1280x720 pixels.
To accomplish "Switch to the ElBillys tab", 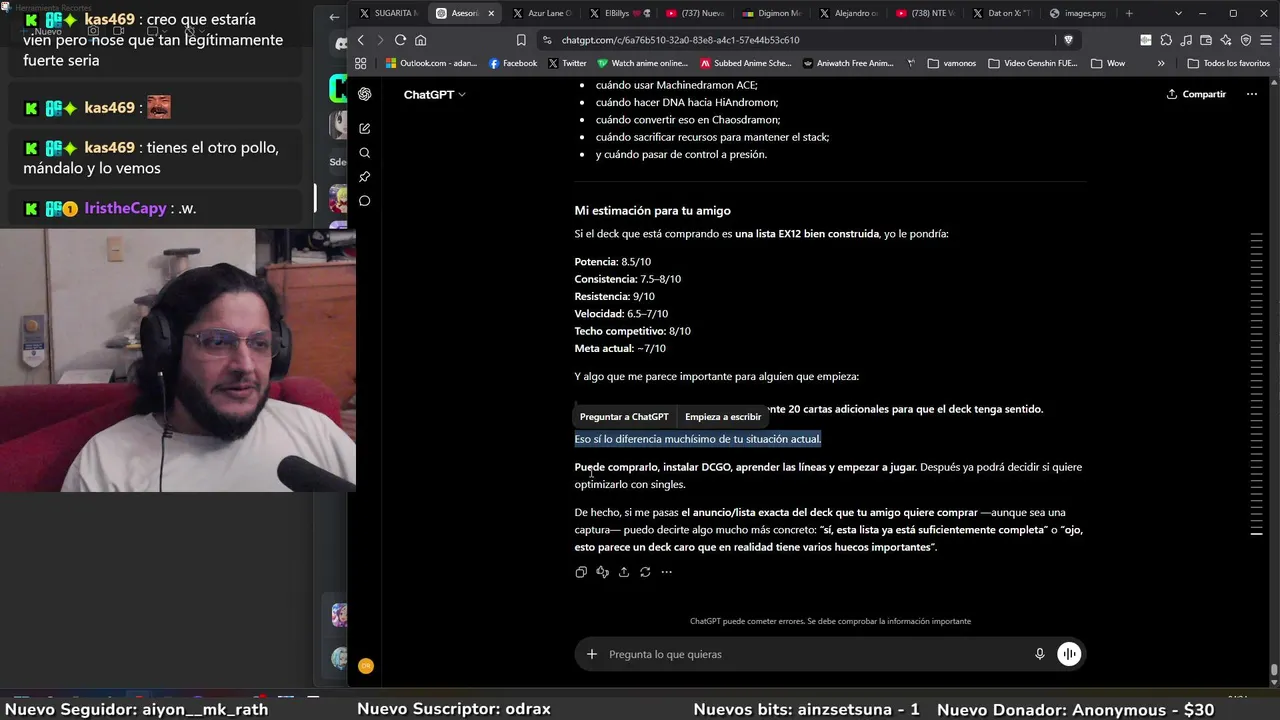I will click(x=618, y=13).
